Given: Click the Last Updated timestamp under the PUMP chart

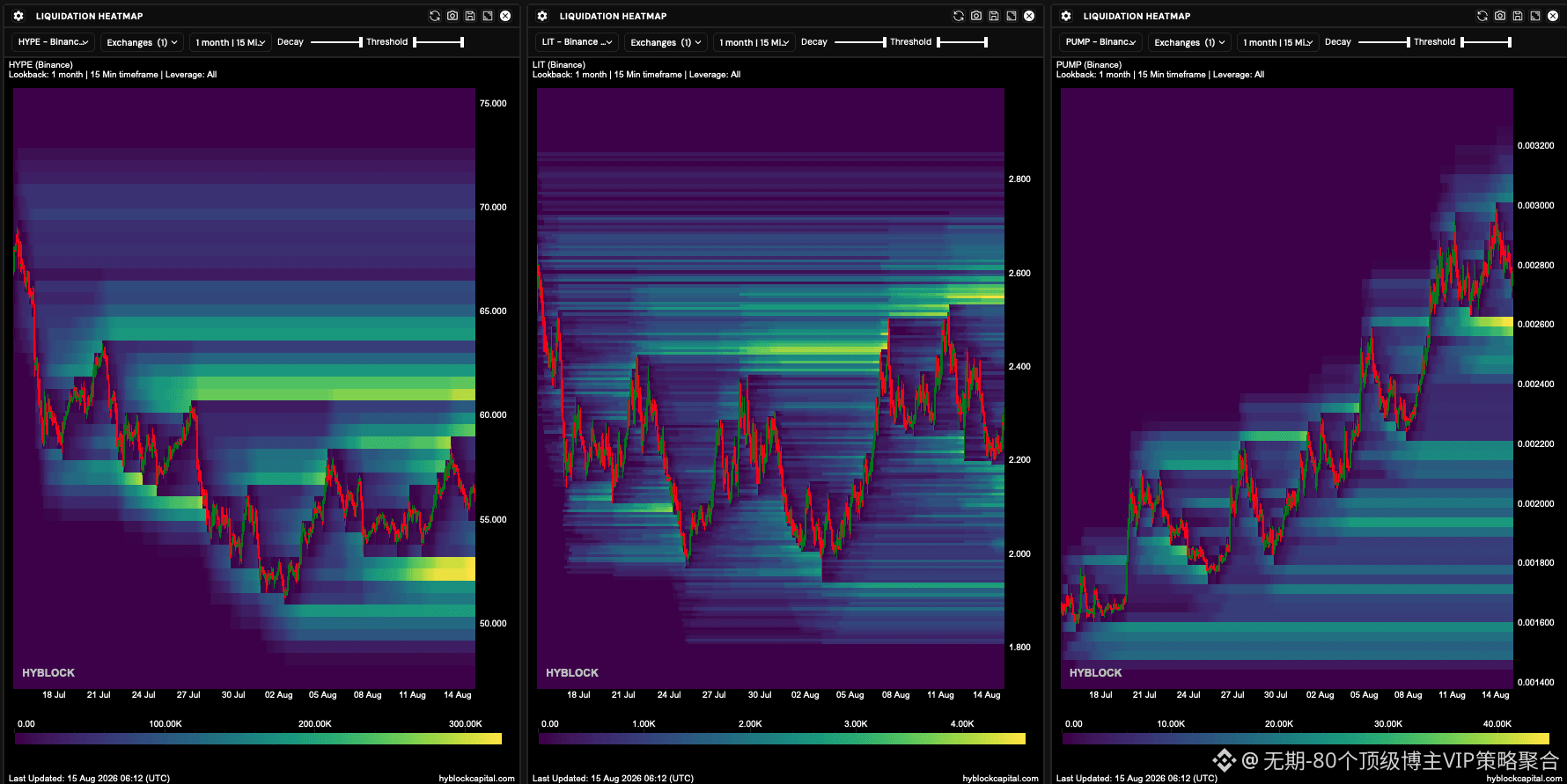Looking at the screenshot, I should (x=1137, y=778).
